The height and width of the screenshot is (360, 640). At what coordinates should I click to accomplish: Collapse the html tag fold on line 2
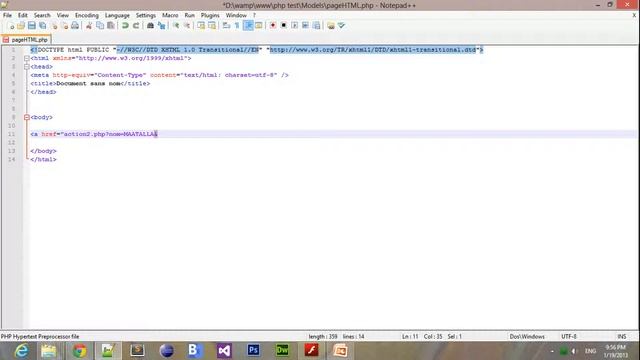coord(27,58)
